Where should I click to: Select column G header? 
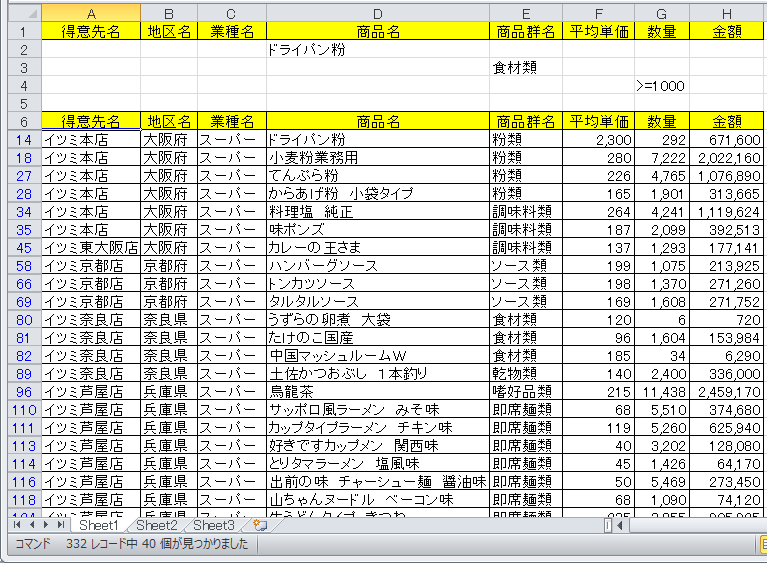661,13
